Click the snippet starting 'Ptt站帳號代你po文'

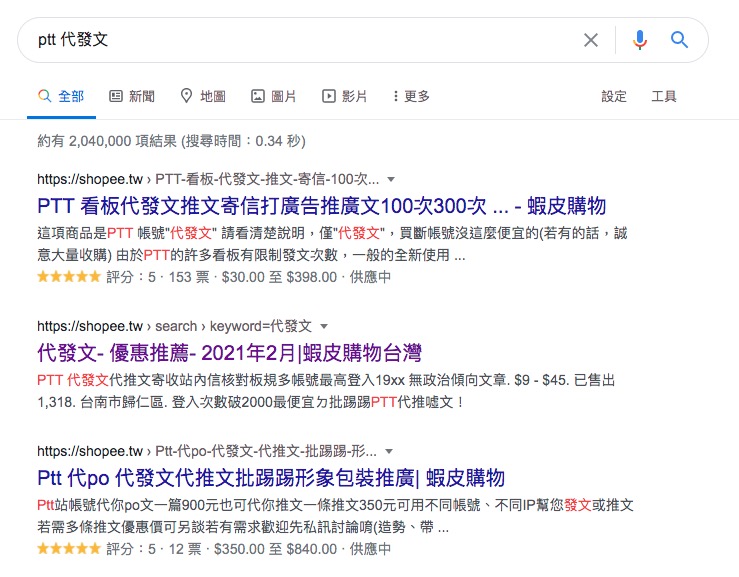point(335,516)
